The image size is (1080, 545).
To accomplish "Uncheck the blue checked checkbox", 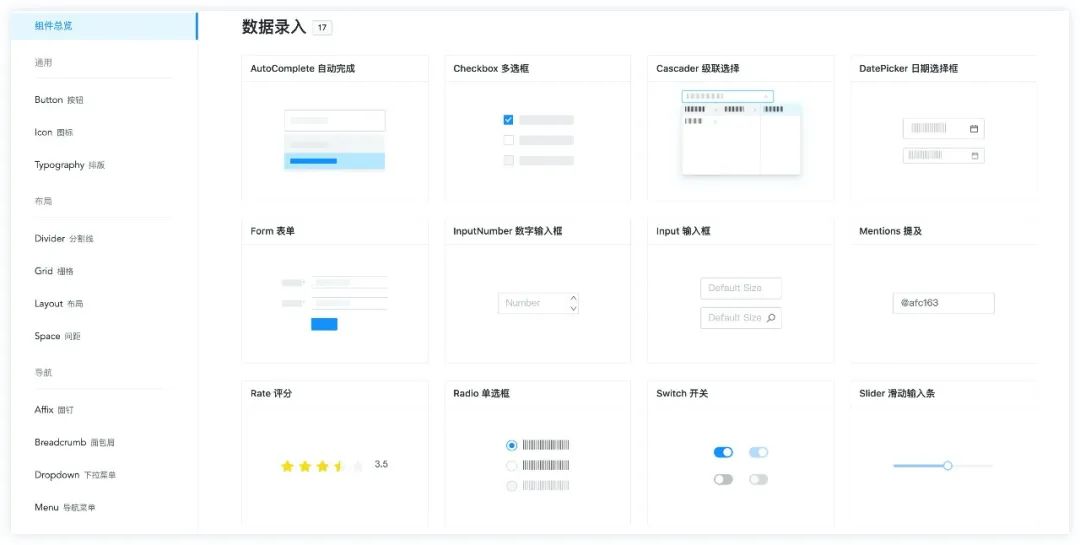I will pos(508,120).
